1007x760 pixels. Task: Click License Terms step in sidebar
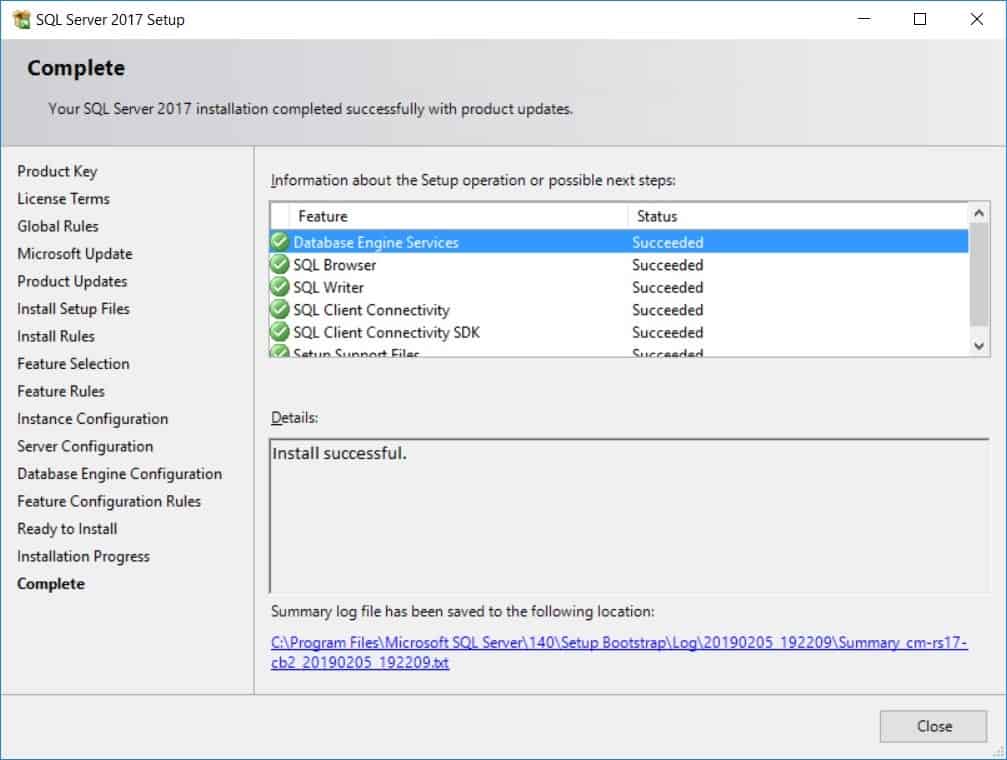64,199
